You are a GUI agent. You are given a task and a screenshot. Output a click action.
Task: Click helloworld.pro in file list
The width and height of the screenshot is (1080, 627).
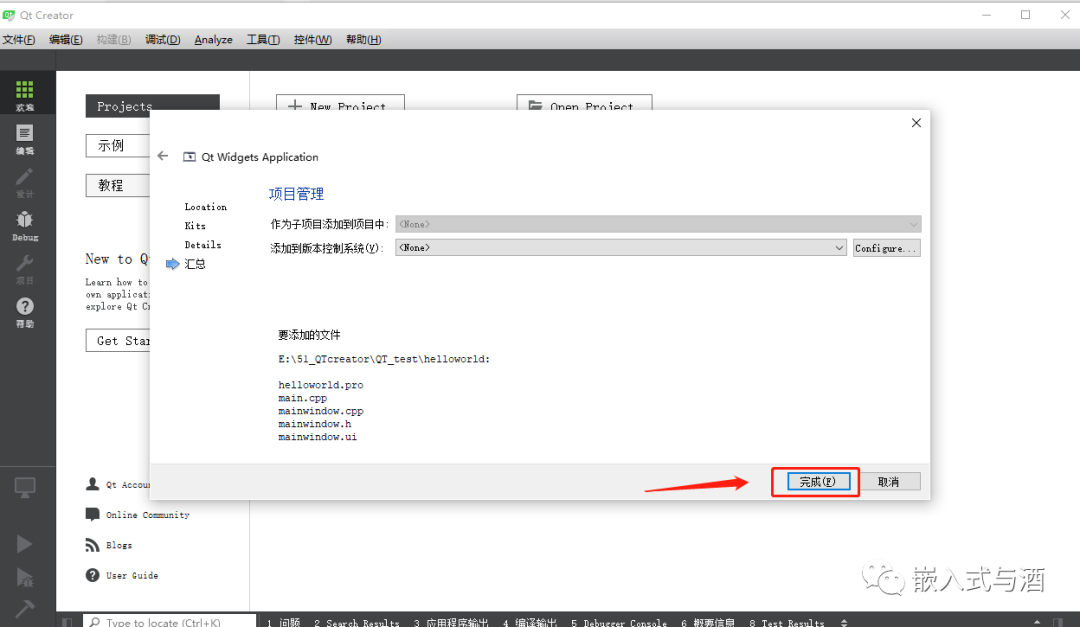click(320, 385)
